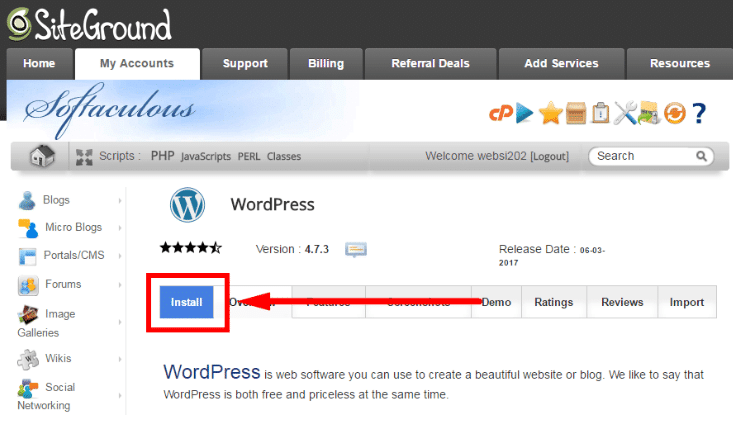Click the orange sync icon
The width and height of the screenshot is (733, 422).
pos(675,114)
